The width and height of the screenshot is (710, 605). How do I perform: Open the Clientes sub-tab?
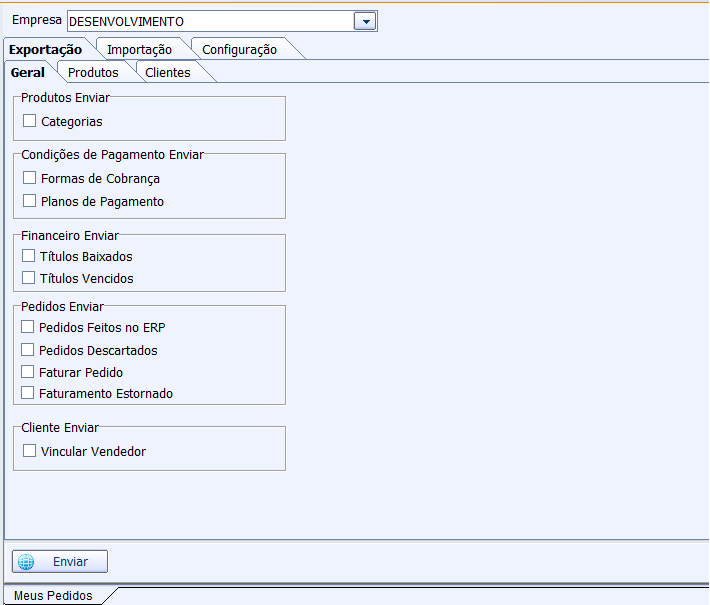[x=167, y=72]
